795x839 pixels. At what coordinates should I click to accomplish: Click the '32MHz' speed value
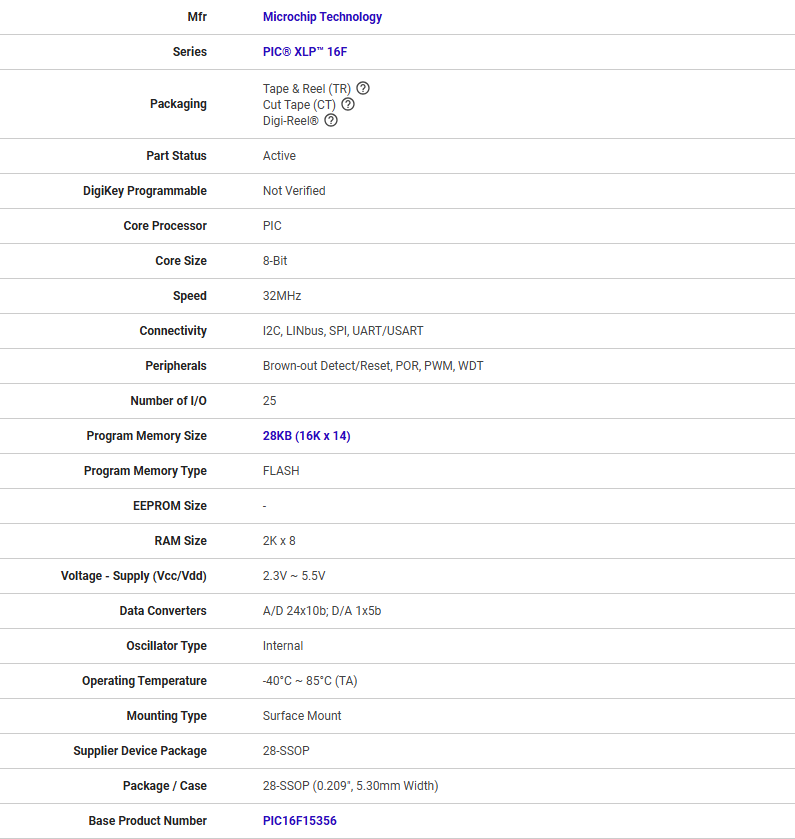click(x=282, y=295)
